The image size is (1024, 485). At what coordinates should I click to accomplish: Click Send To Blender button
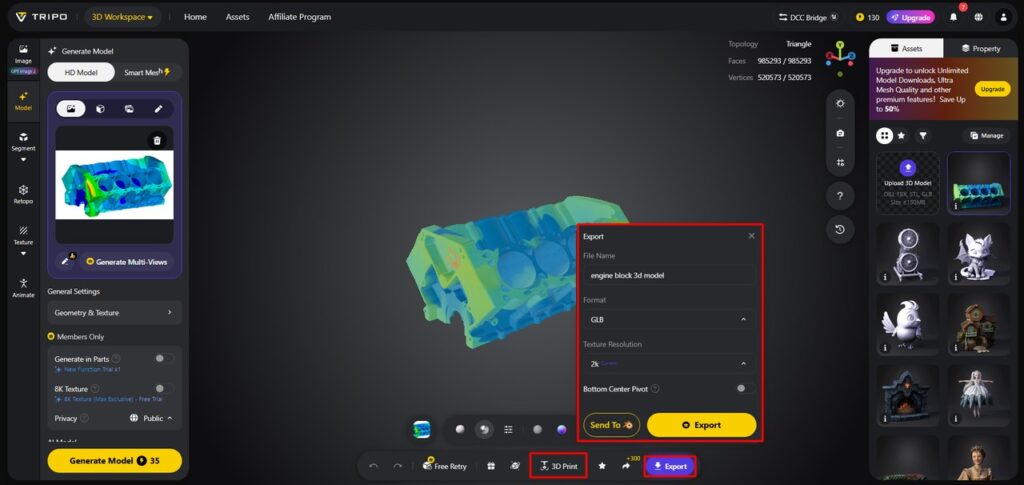tap(611, 425)
